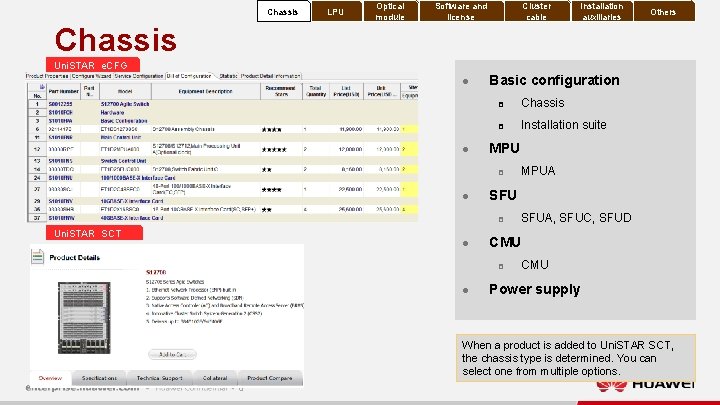
Task: Click the Total Quantity column header
Action: [315, 91]
